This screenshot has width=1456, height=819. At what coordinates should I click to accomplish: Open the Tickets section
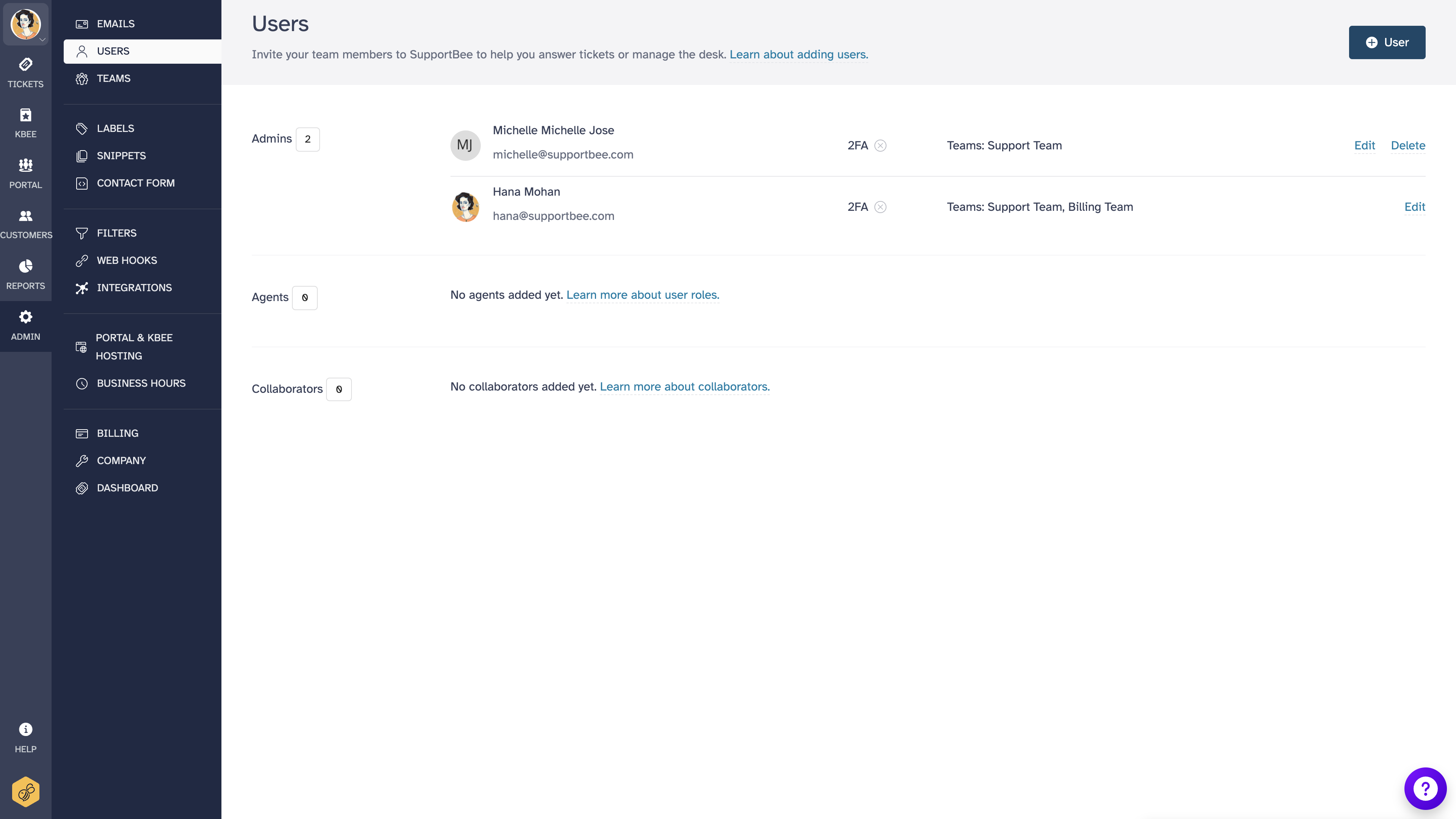pyautogui.click(x=25, y=72)
